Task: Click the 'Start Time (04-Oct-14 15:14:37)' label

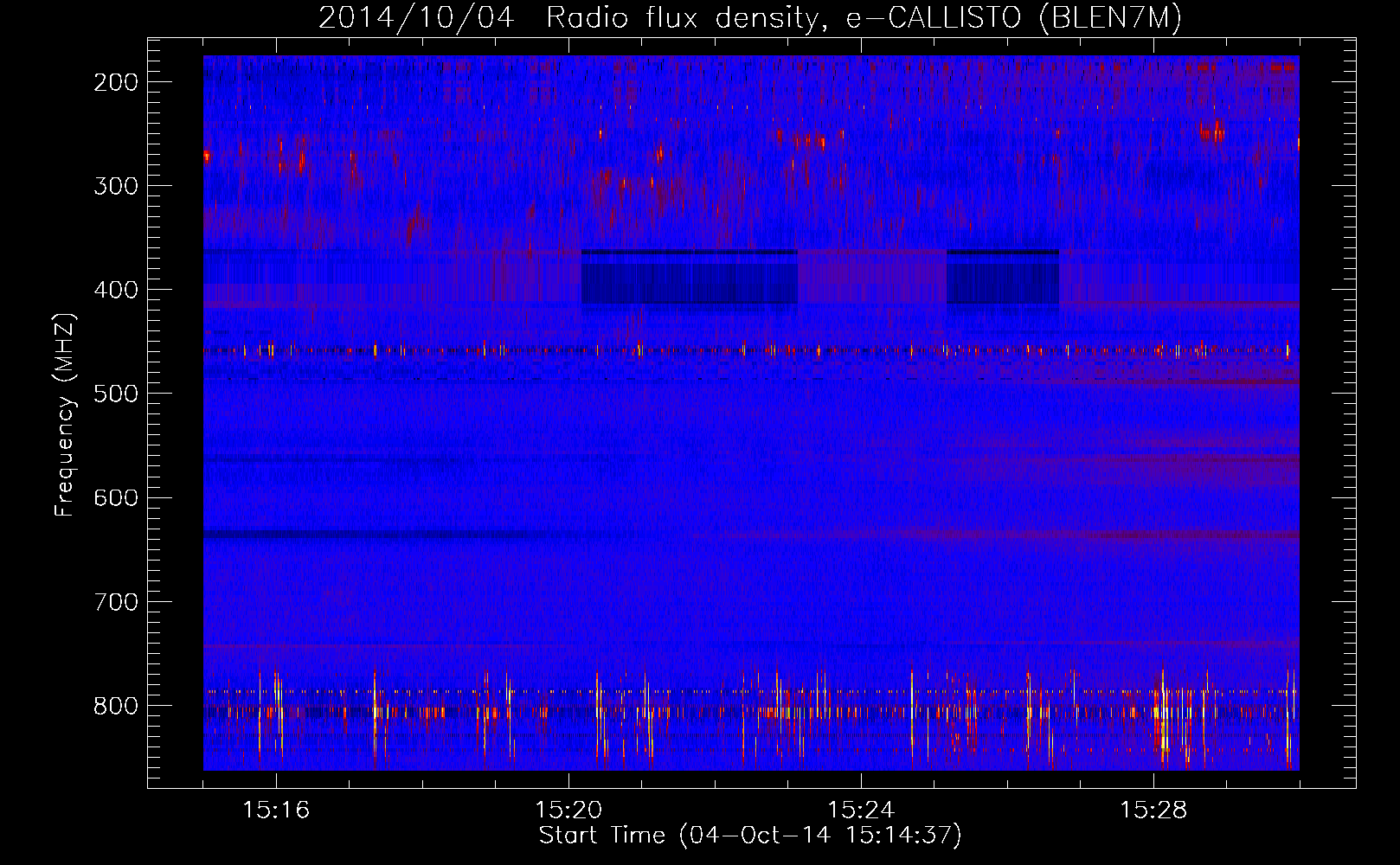Action: tap(750, 836)
